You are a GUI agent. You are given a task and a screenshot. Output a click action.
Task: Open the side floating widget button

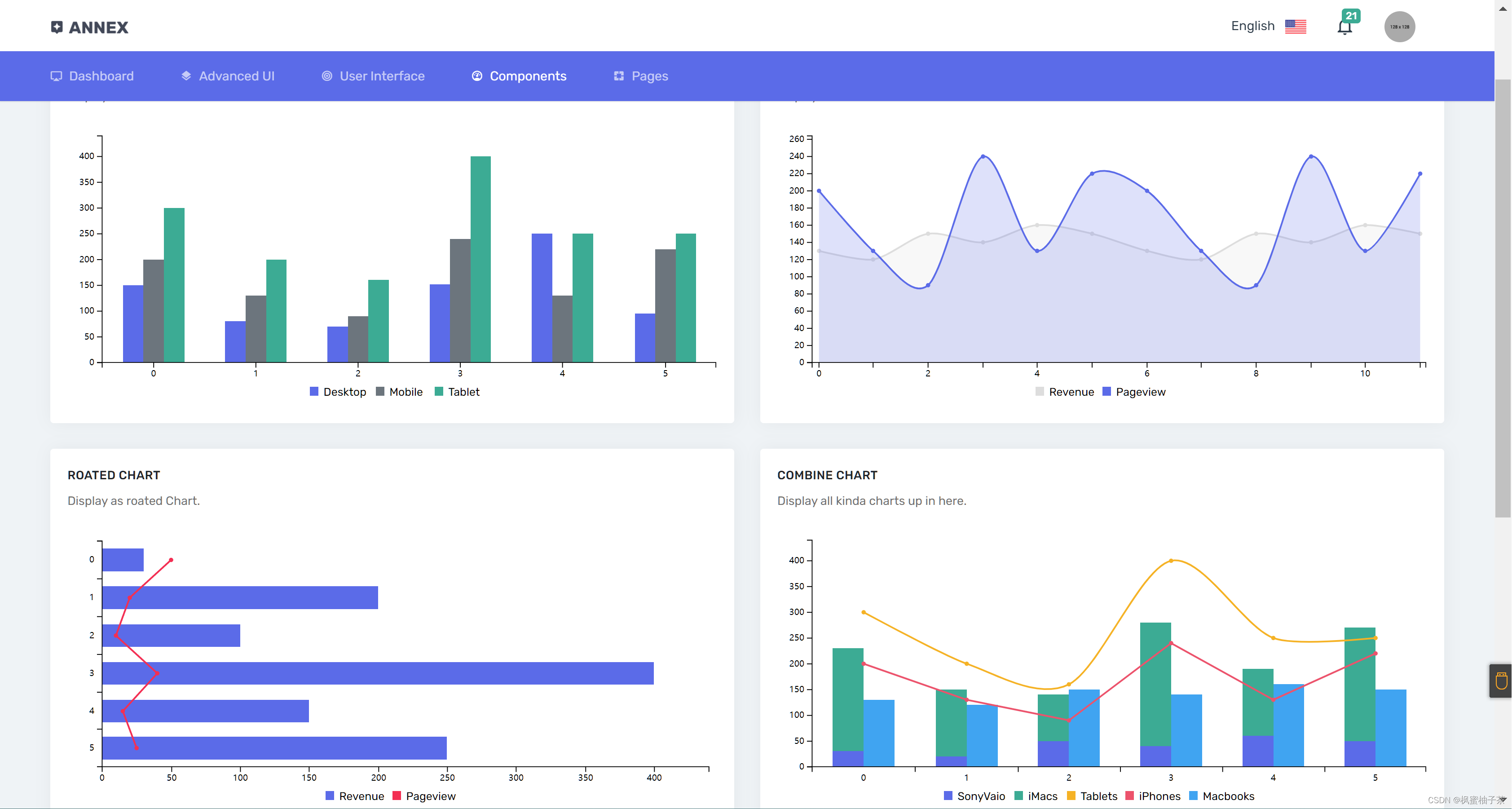[x=1501, y=681]
